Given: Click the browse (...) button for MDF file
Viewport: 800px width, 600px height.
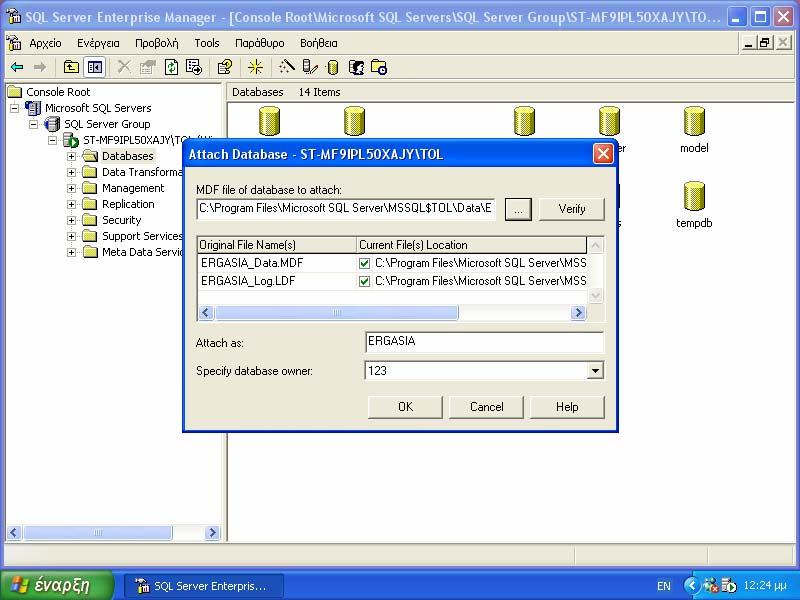Looking at the screenshot, I should click(518, 209).
